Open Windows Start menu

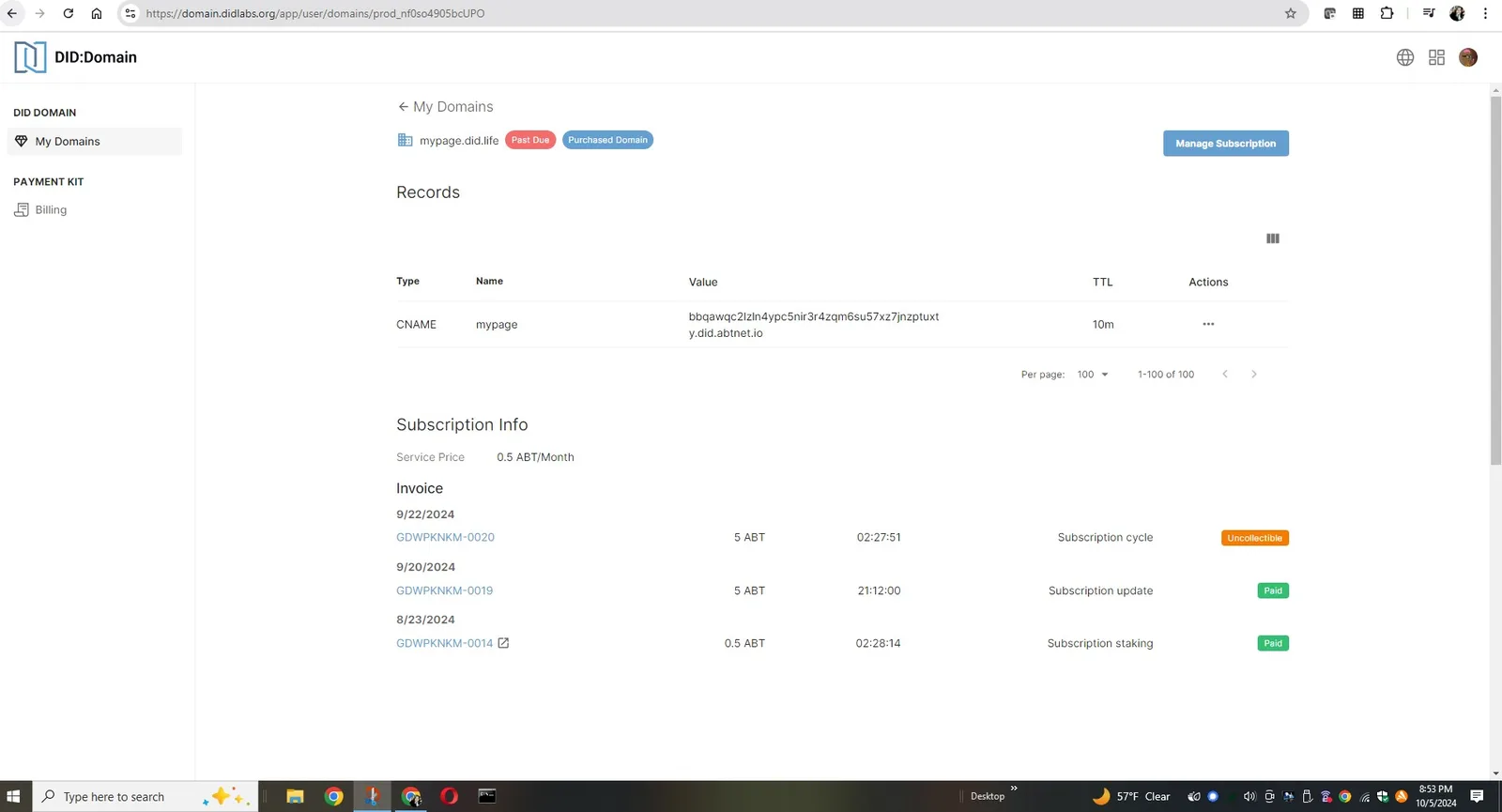click(x=13, y=796)
